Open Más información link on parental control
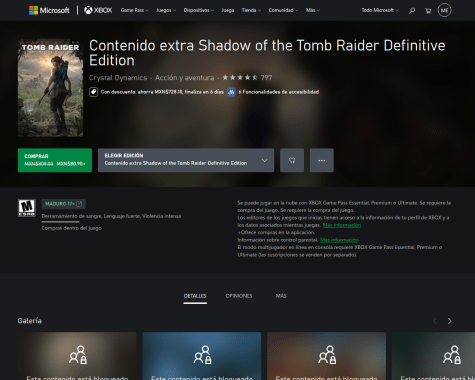 (339, 240)
